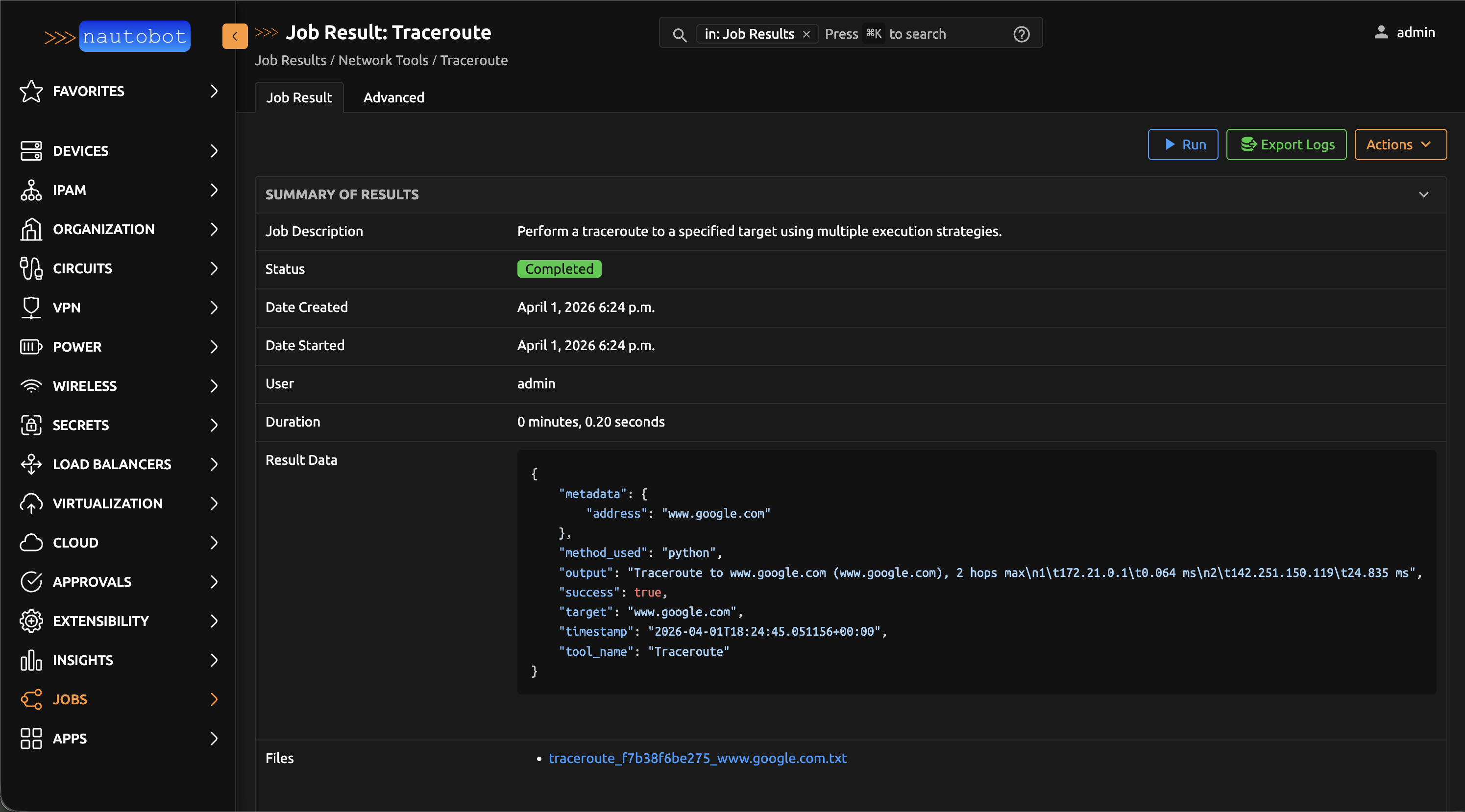This screenshot has height=812, width=1465.
Task: Remove the 'in: Job Results' search filter
Action: [x=806, y=34]
